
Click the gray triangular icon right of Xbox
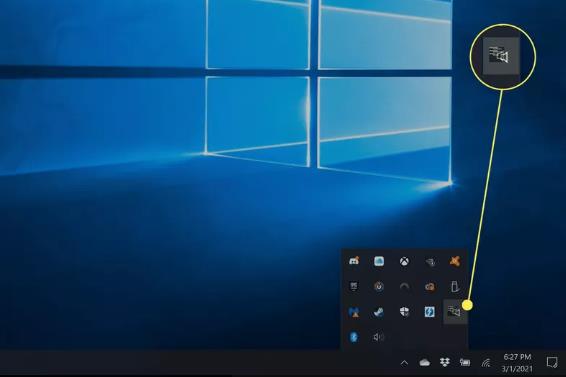[x=430, y=262]
